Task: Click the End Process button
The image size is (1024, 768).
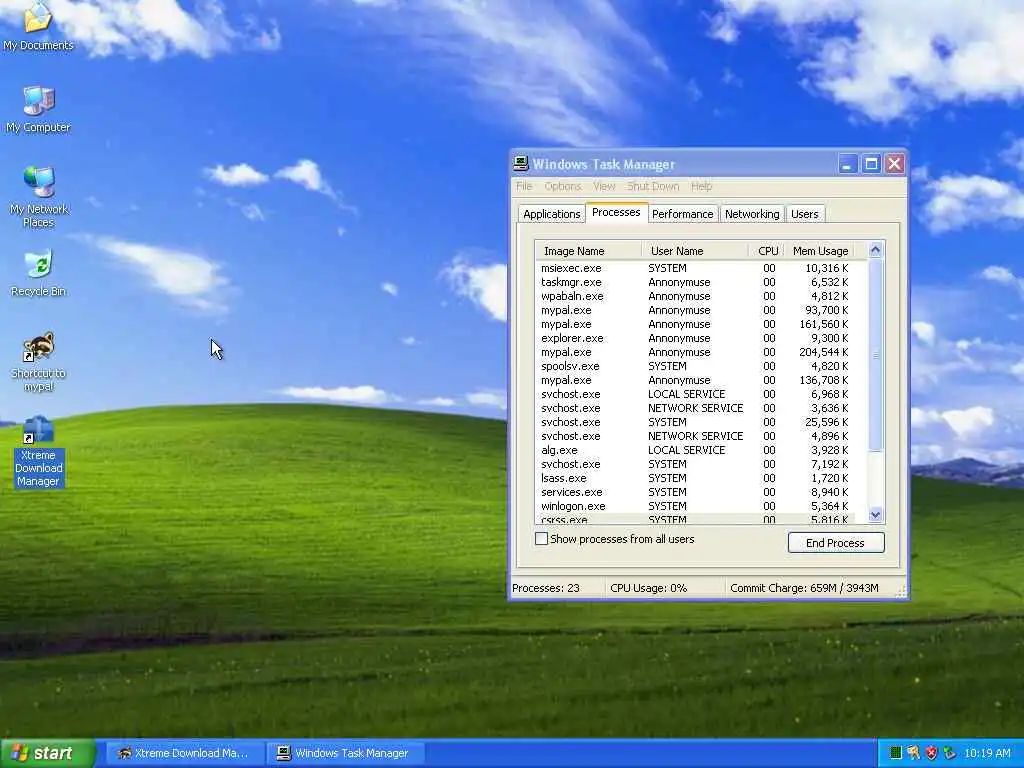Action: coord(836,543)
